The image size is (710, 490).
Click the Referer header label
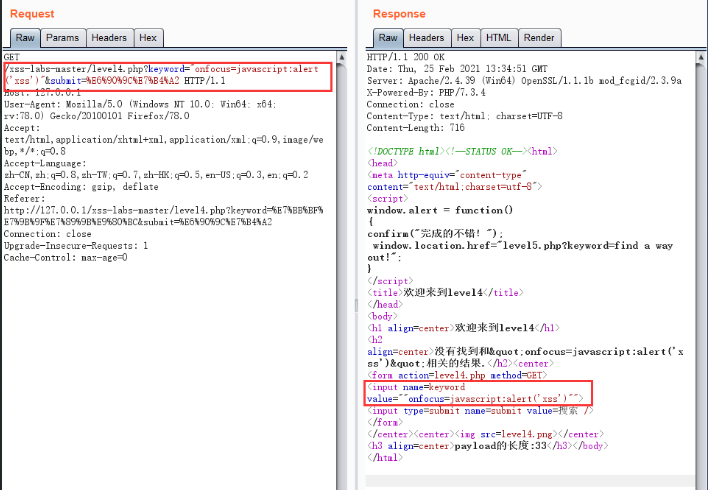point(24,198)
